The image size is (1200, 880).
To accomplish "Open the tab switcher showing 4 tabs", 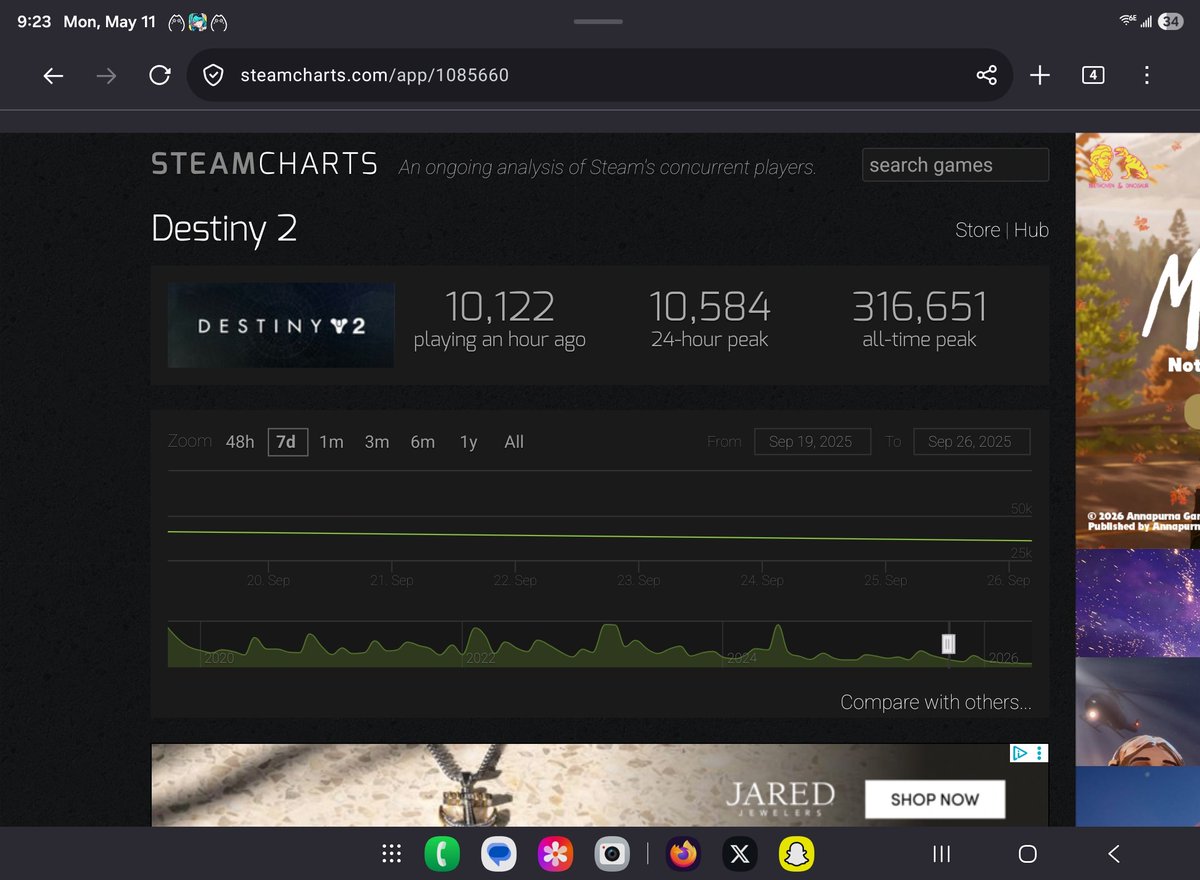I will (1093, 75).
